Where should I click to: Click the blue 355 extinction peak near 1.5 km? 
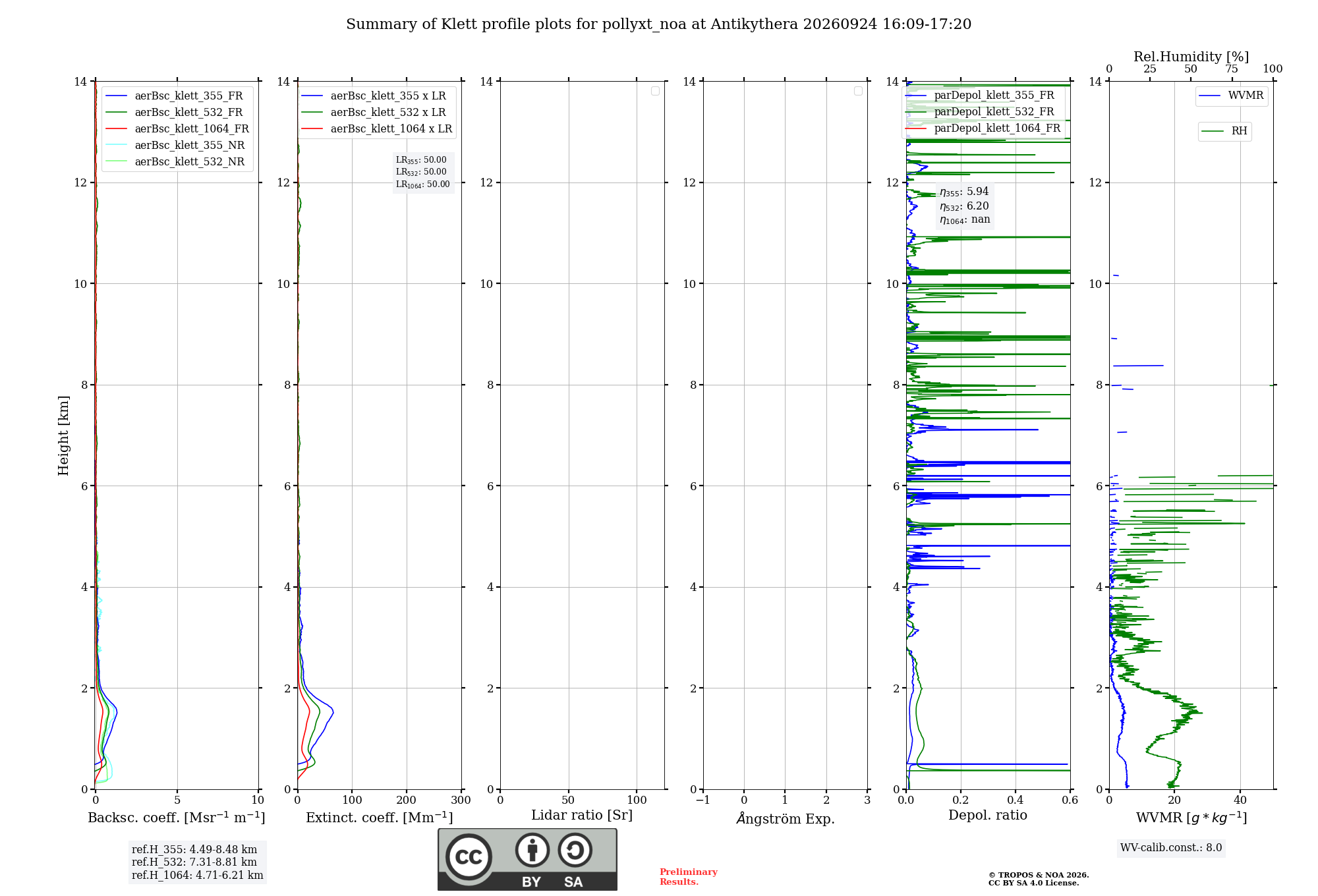click(333, 712)
